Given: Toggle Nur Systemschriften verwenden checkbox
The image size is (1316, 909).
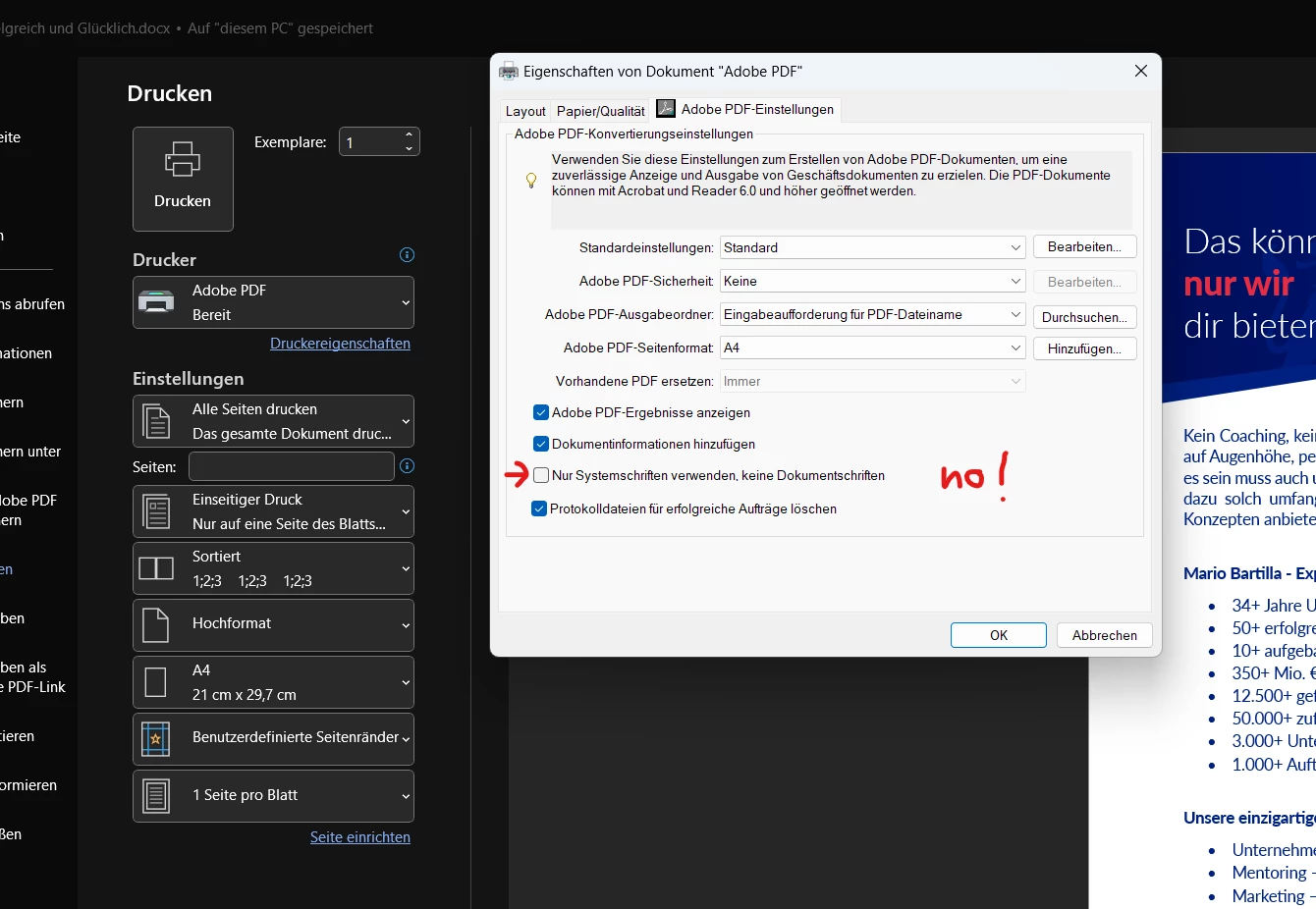Looking at the screenshot, I should (x=541, y=475).
